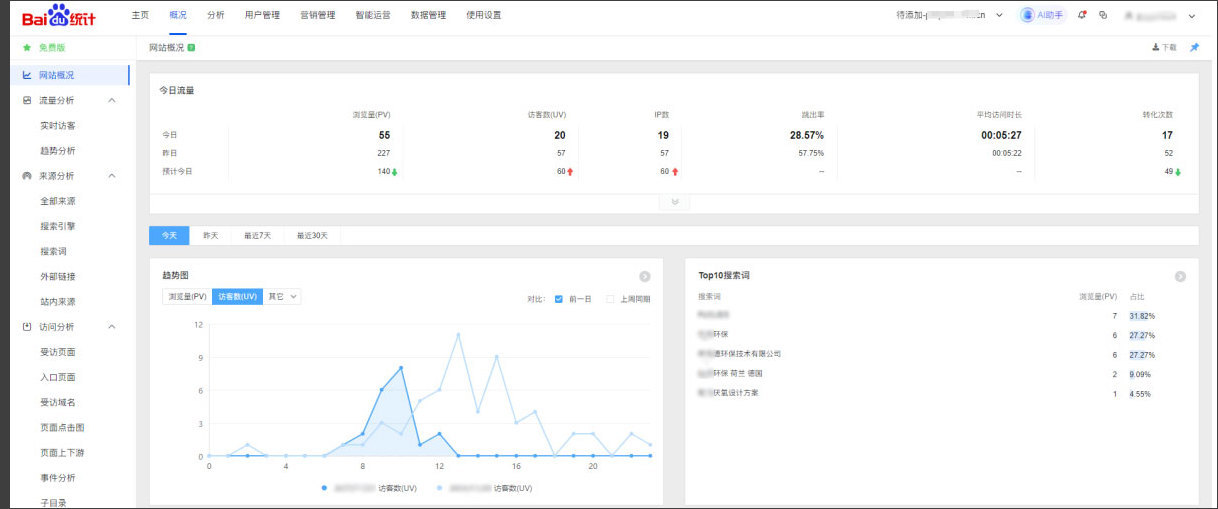The image size is (1218, 509).
Task: Open the AI助手 assistant
Action: (1042, 15)
